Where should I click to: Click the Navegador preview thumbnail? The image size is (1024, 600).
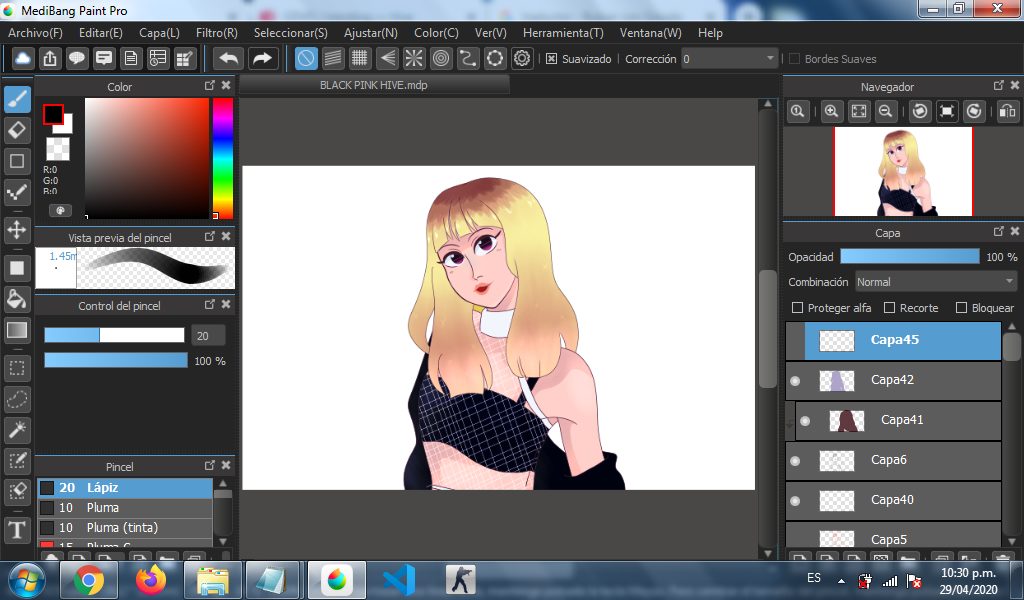pos(903,171)
